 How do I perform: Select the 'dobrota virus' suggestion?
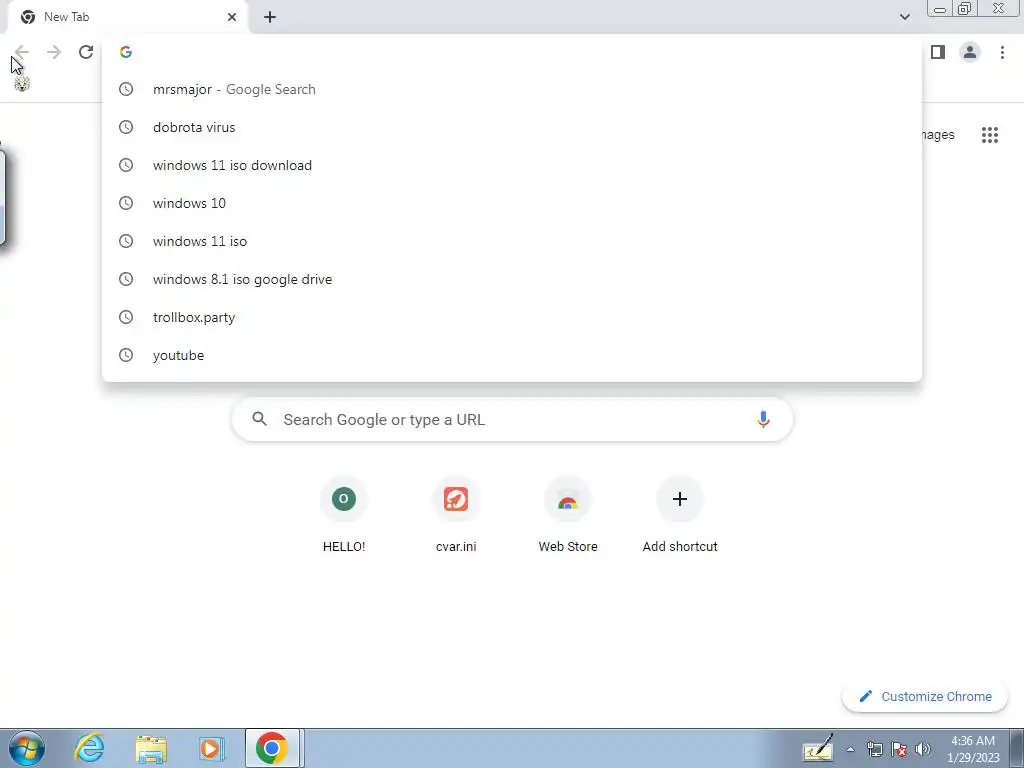point(512,127)
